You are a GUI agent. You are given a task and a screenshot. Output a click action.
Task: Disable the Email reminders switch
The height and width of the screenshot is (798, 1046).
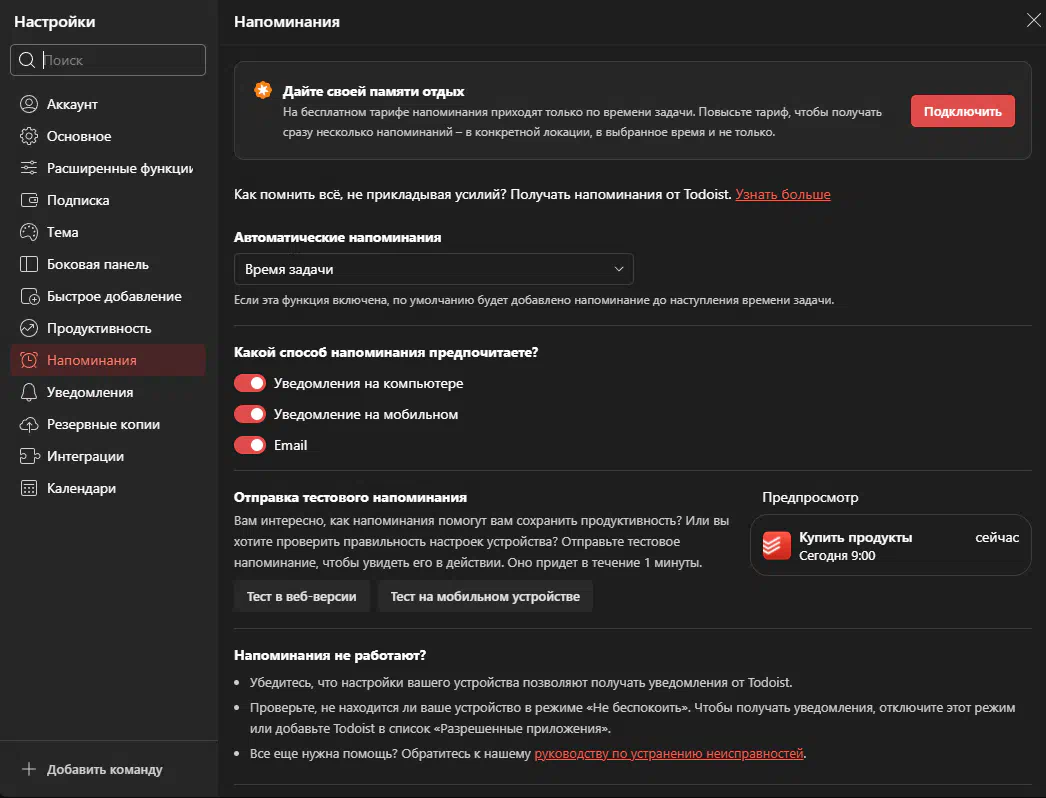250,445
